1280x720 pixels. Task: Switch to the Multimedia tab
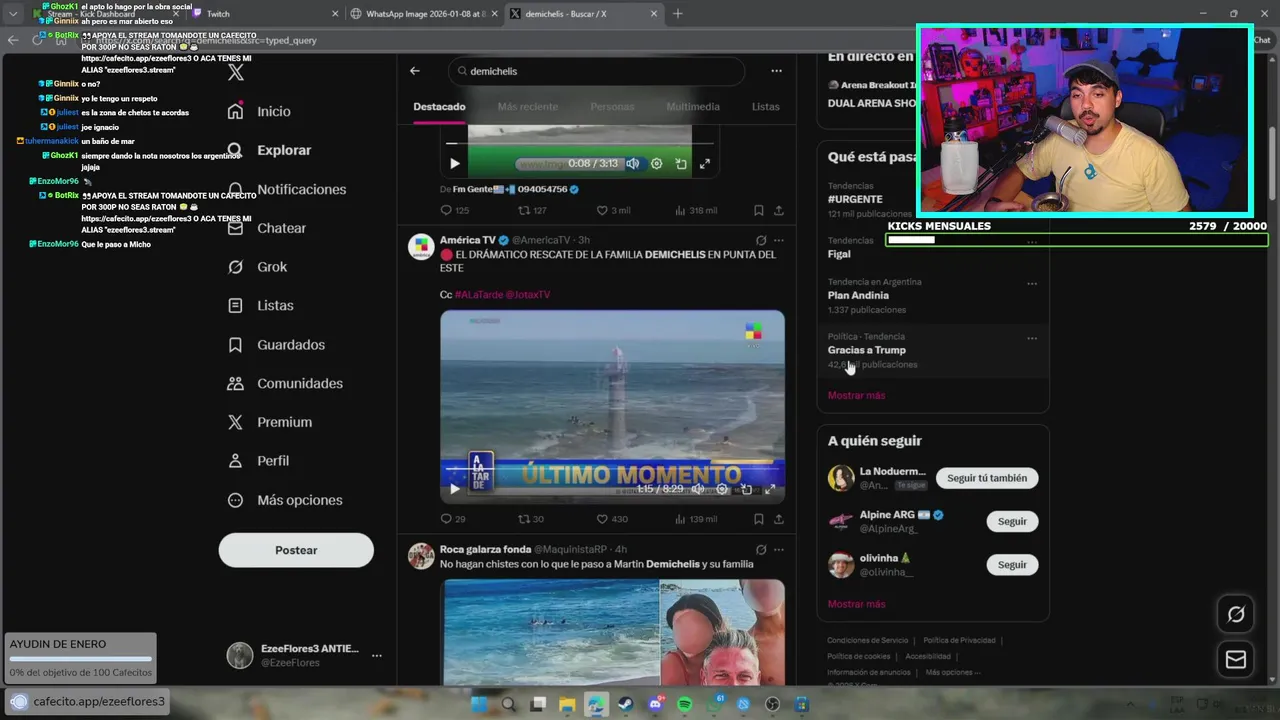[x=693, y=106]
